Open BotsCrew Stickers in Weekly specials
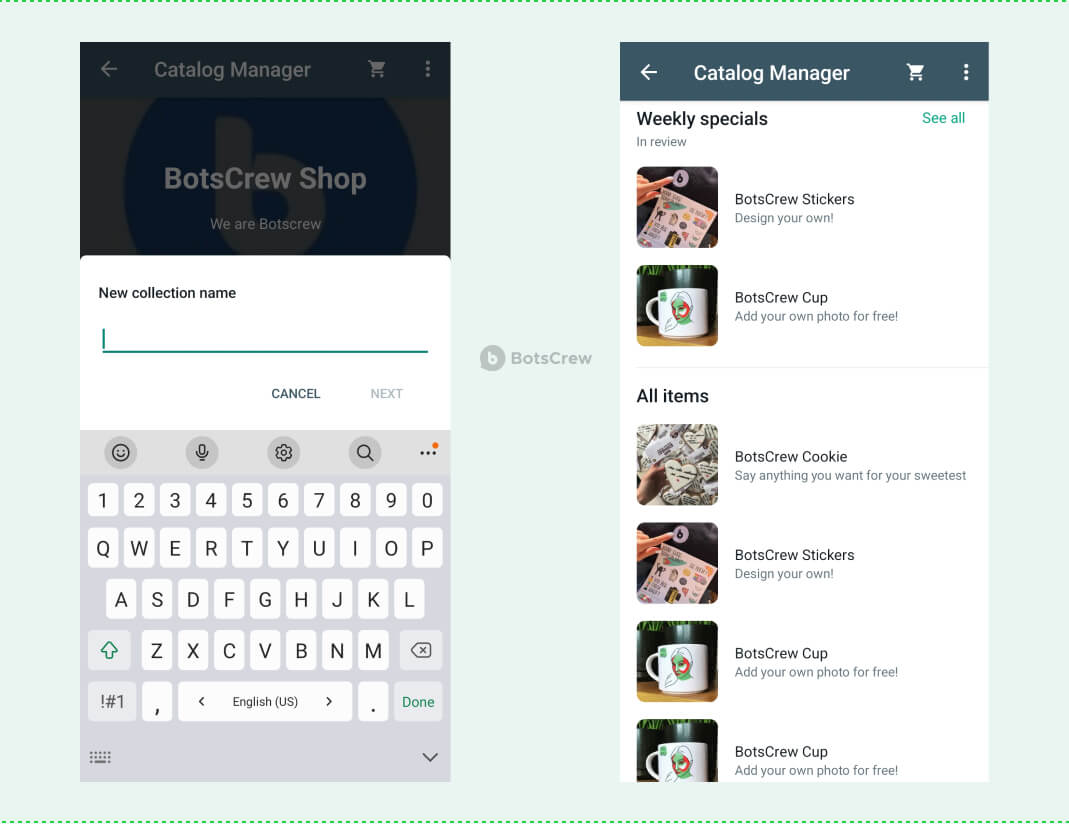1069x824 pixels. [804, 207]
